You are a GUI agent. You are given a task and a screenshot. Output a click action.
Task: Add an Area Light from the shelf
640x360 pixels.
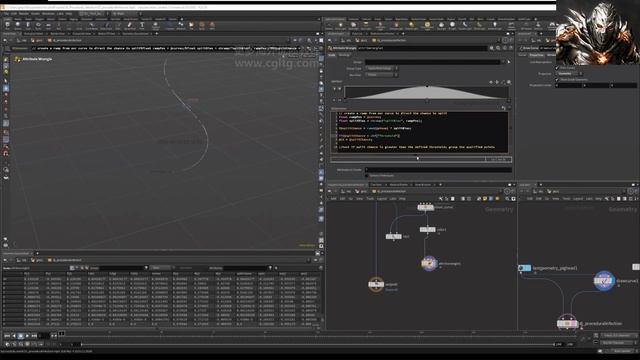point(366,26)
